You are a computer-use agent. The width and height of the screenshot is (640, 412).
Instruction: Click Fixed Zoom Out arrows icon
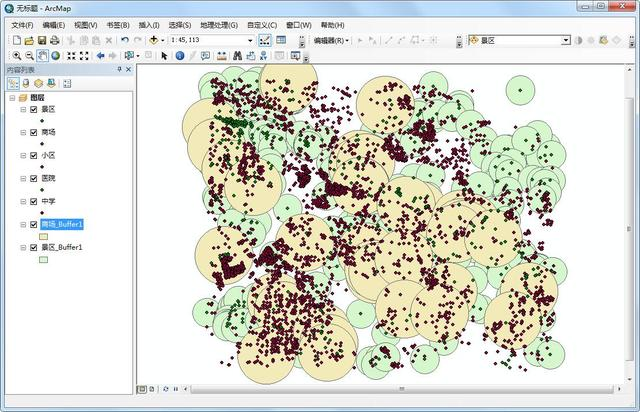pos(84,56)
